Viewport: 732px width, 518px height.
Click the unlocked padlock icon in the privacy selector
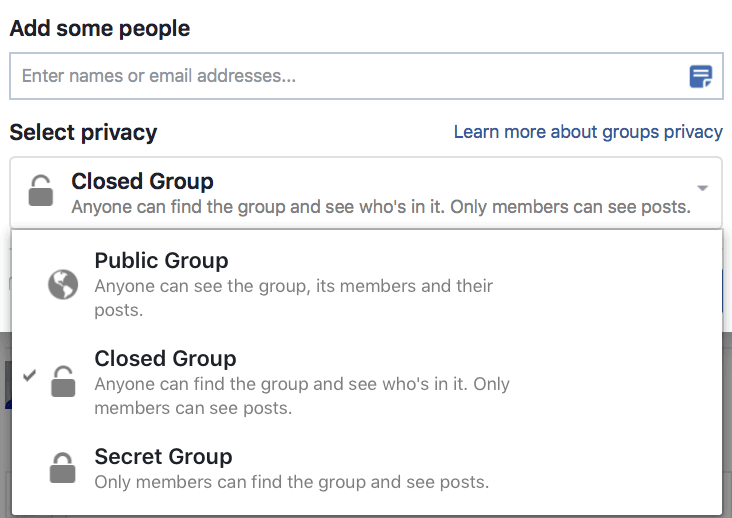(41, 190)
